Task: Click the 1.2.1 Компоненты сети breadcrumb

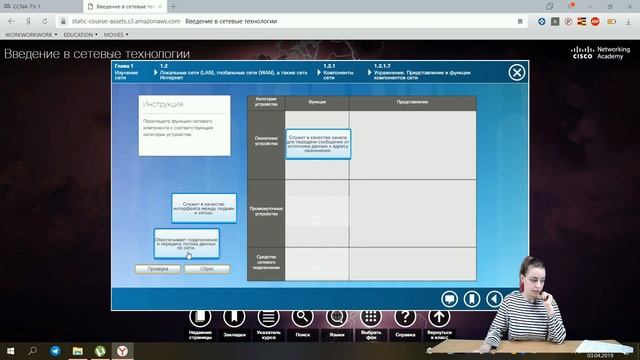Action: (338, 71)
